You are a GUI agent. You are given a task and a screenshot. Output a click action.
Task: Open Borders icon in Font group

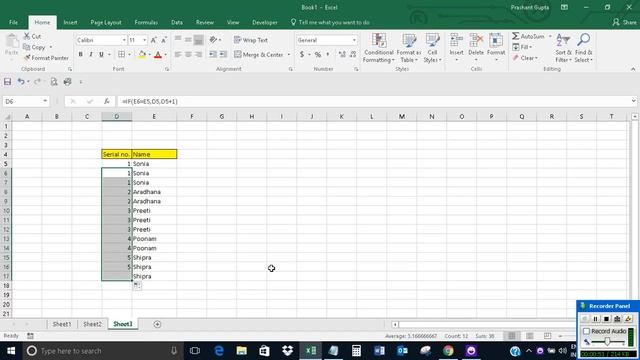point(121,54)
